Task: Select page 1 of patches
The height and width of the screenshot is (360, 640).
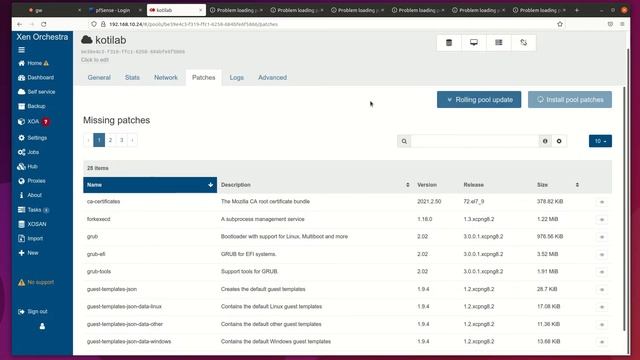Action: pos(99,140)
